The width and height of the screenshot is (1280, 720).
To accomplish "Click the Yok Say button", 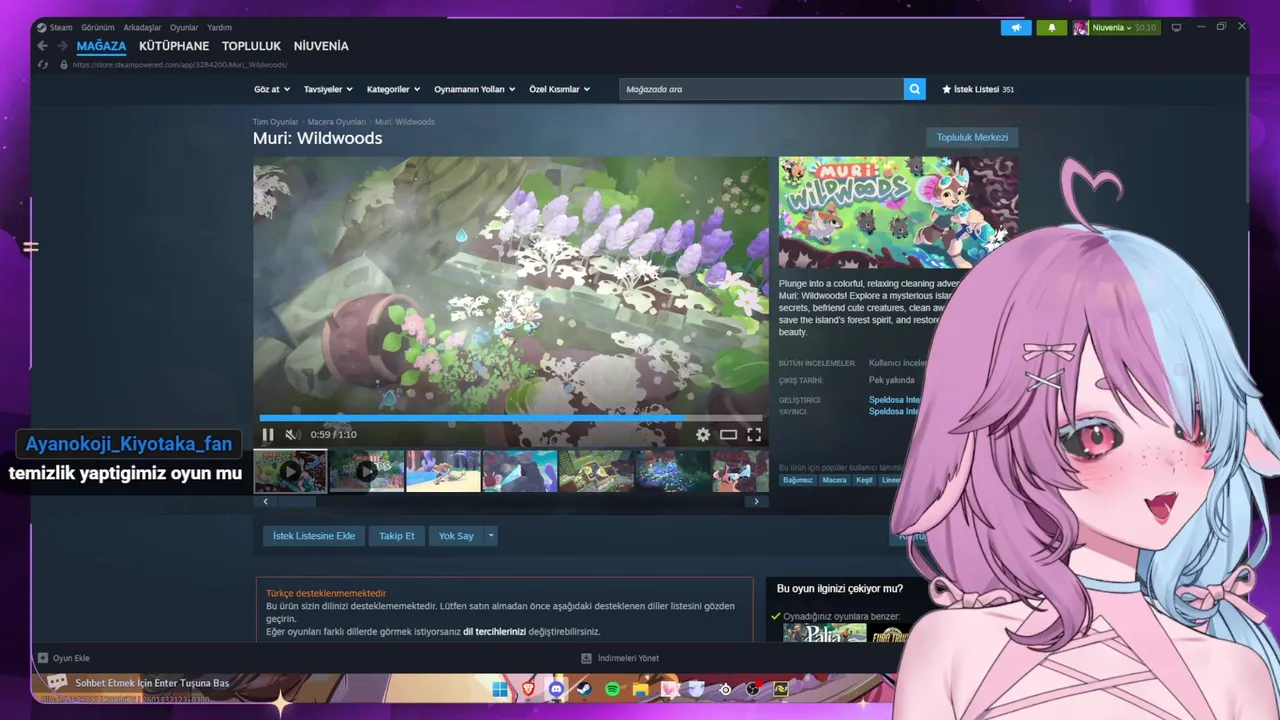I will click(456, 536).
